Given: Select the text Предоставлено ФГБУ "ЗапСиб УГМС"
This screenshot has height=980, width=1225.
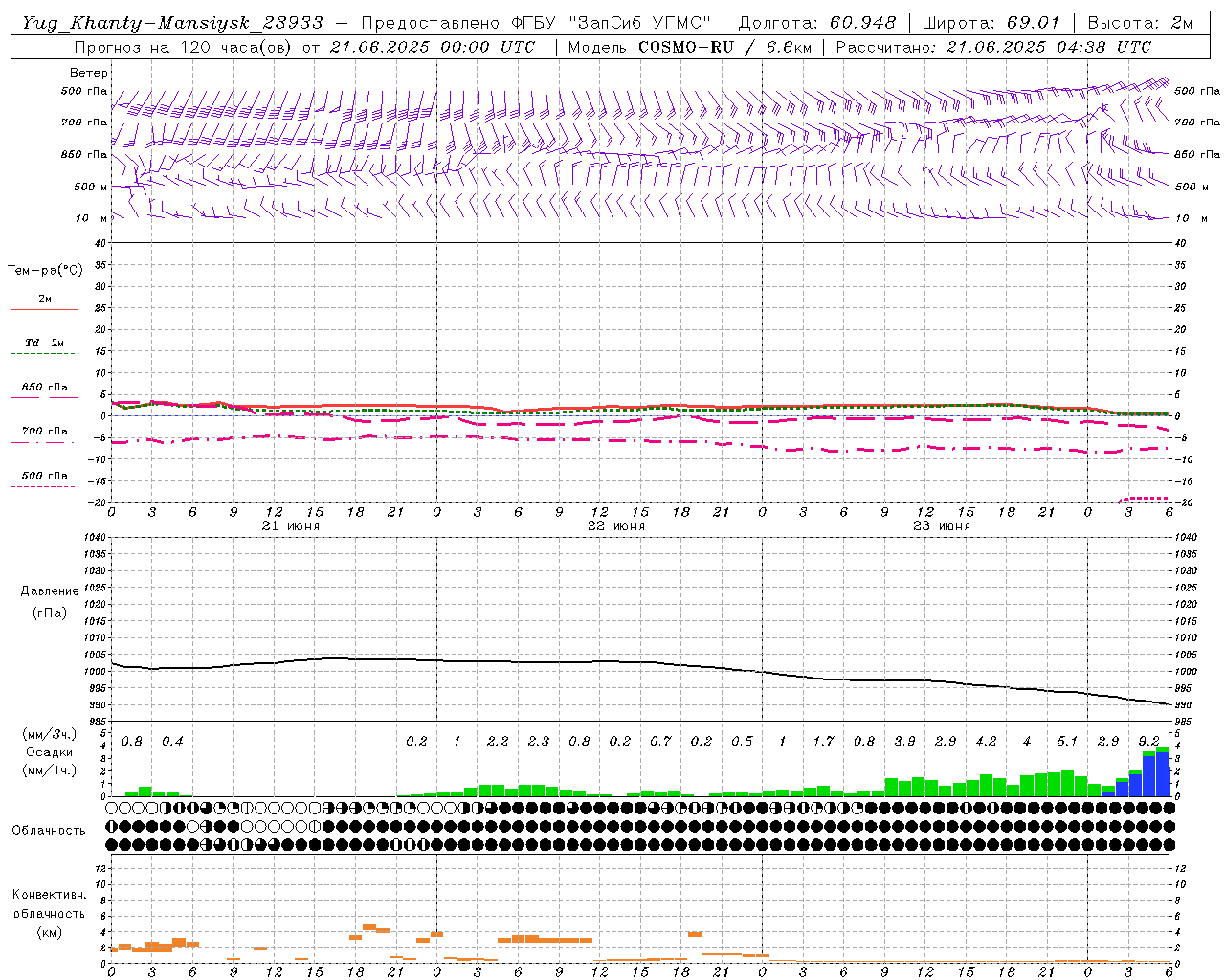Looking at the screenshot, I should coord(536,23).
